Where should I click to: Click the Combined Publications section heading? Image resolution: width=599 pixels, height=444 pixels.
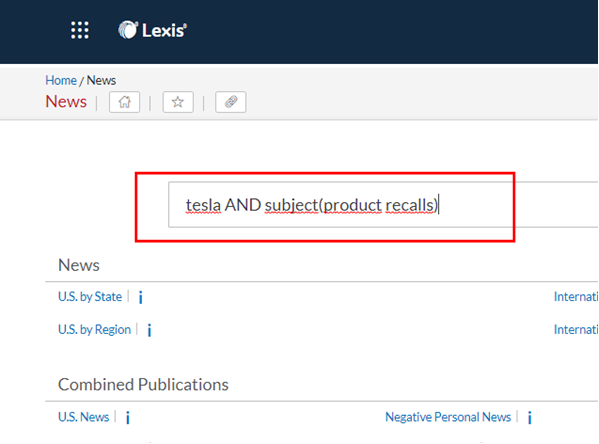pos(143,384)
